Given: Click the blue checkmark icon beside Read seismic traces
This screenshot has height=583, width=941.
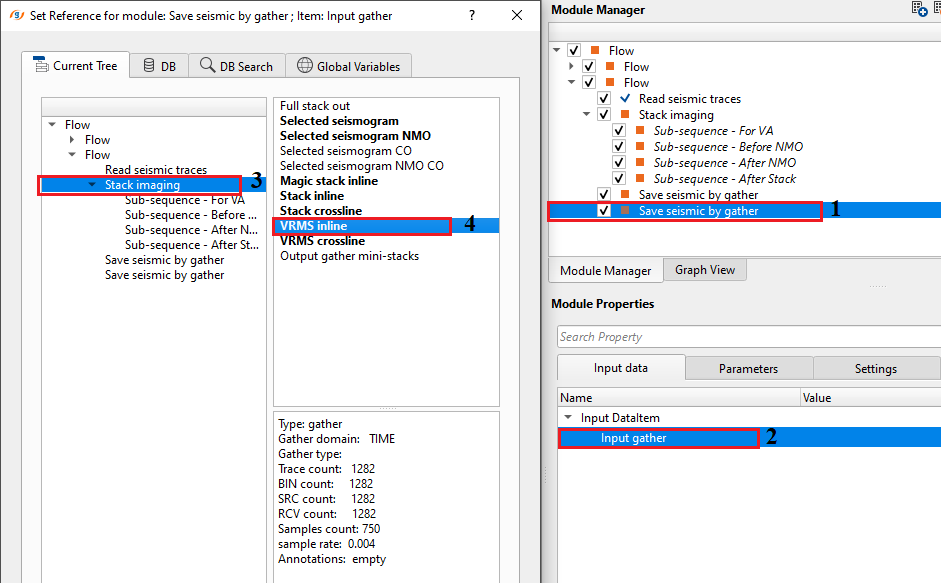Looking at the screenshot, I should (x=626, y=99).
